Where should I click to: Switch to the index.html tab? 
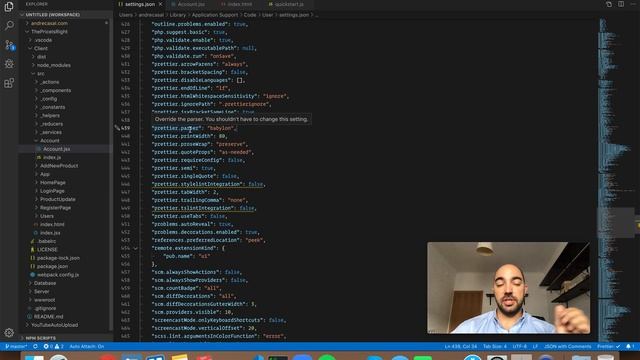[240, 4]
